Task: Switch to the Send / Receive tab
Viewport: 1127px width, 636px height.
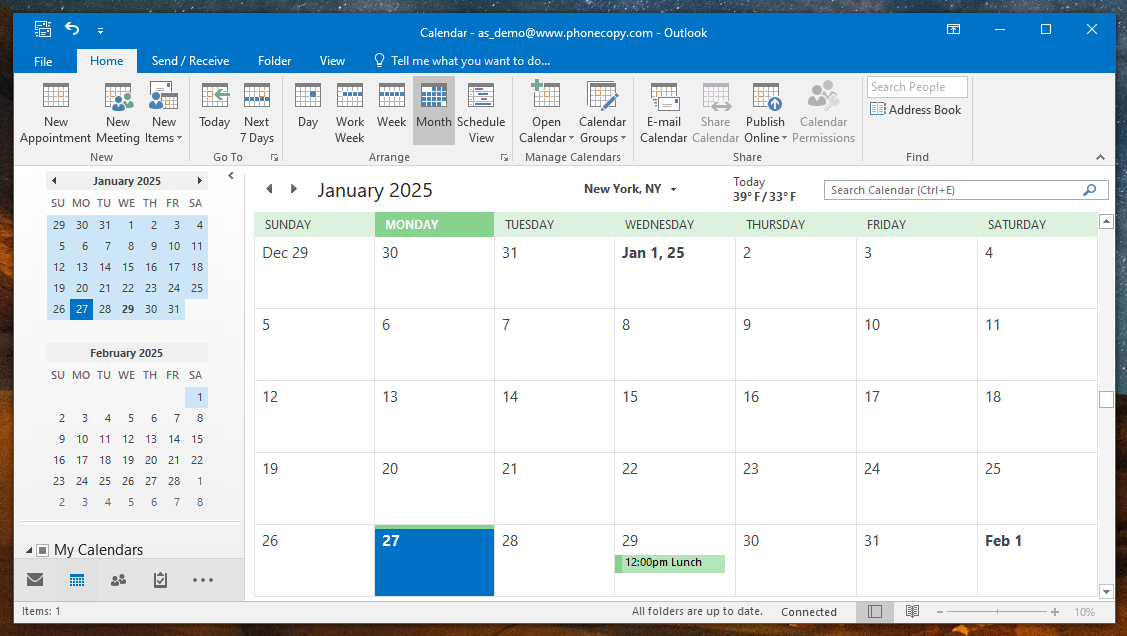Action: click(190, 61)
